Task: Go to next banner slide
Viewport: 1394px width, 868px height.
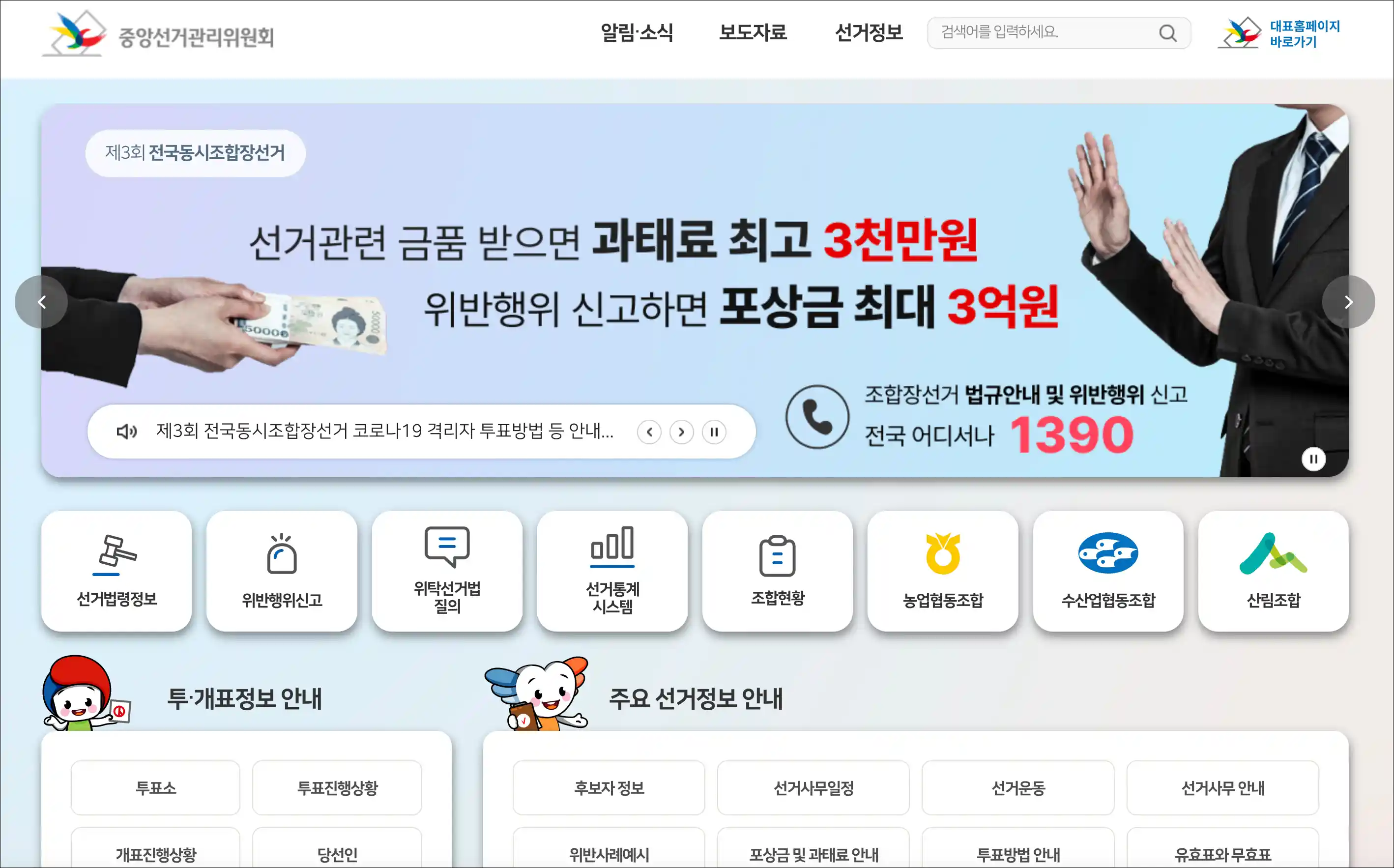Action: point(1349,302)
